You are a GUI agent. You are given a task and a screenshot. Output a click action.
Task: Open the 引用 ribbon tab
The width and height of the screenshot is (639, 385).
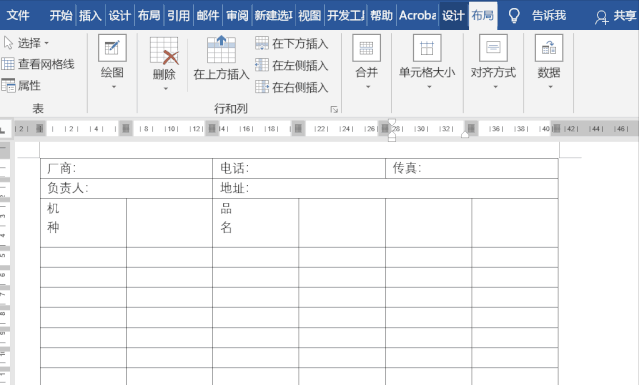point(178,15)
